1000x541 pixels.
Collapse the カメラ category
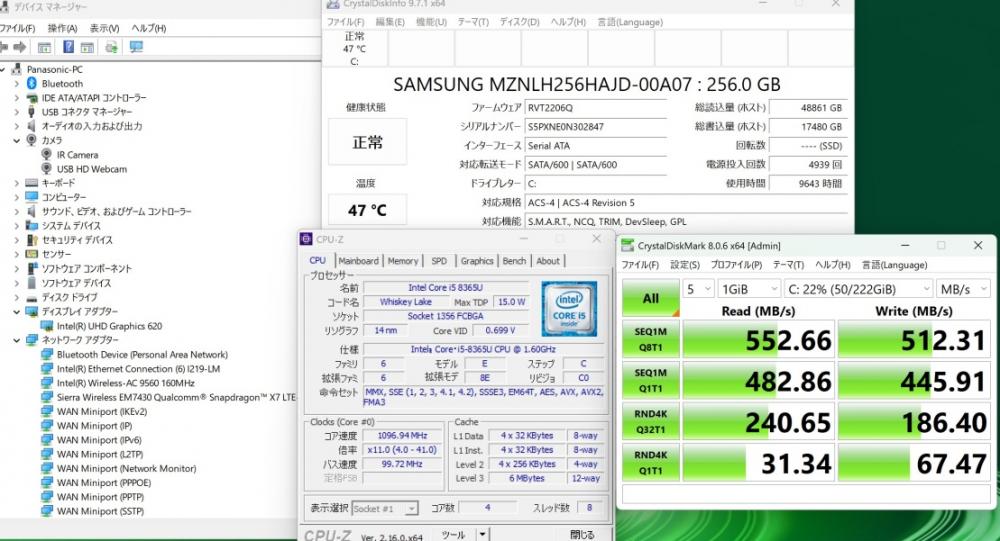(x=17, y=140)
